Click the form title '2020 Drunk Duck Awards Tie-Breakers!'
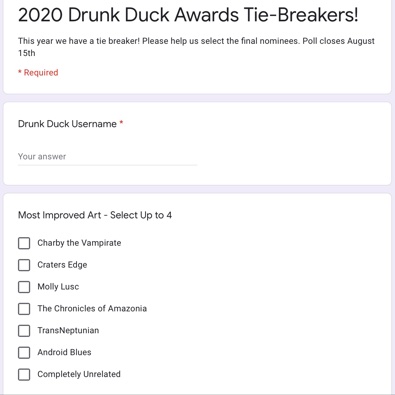This screenshot has width=395, height=395. (188, 15)
